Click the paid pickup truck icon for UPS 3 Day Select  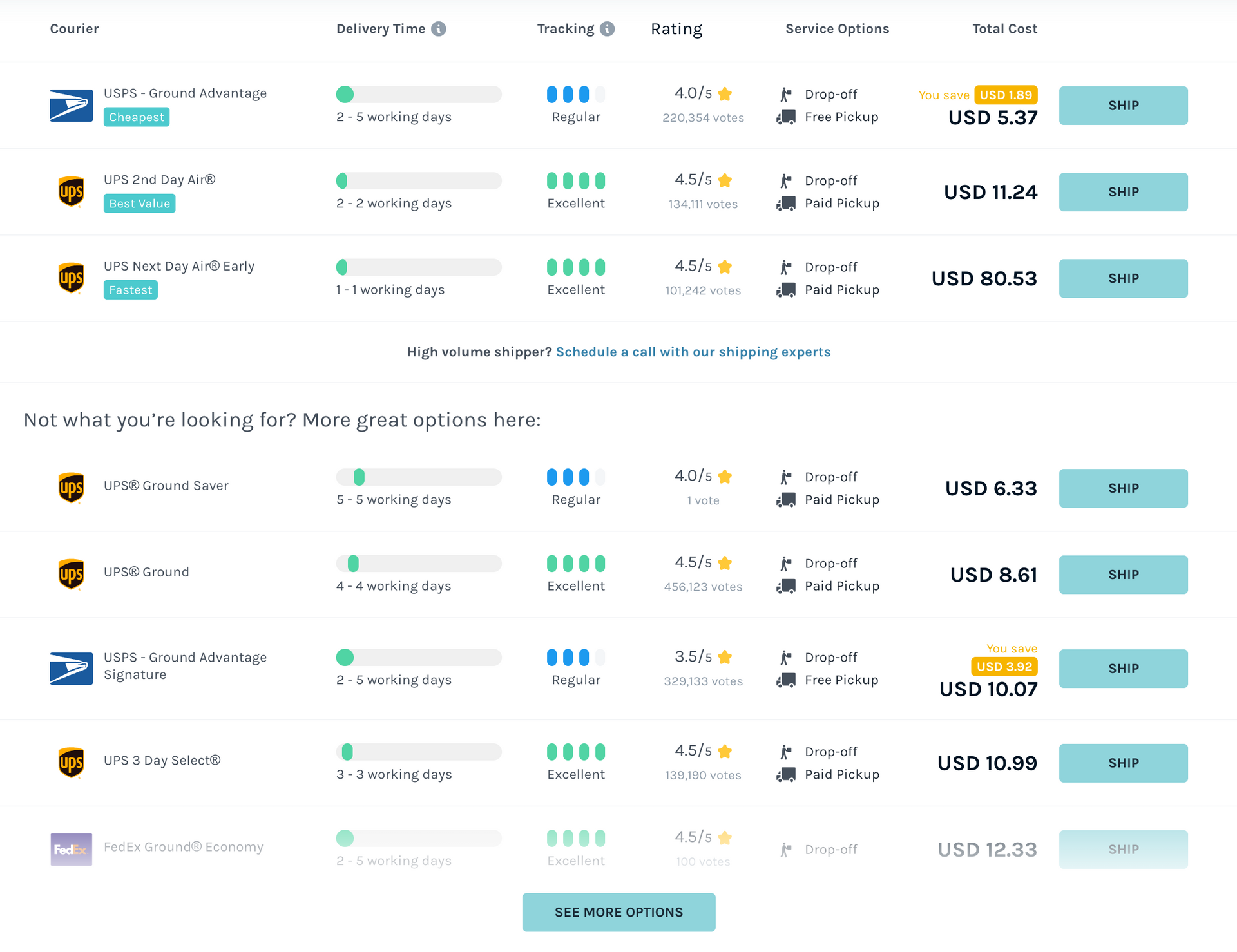(x=785, y=774)
